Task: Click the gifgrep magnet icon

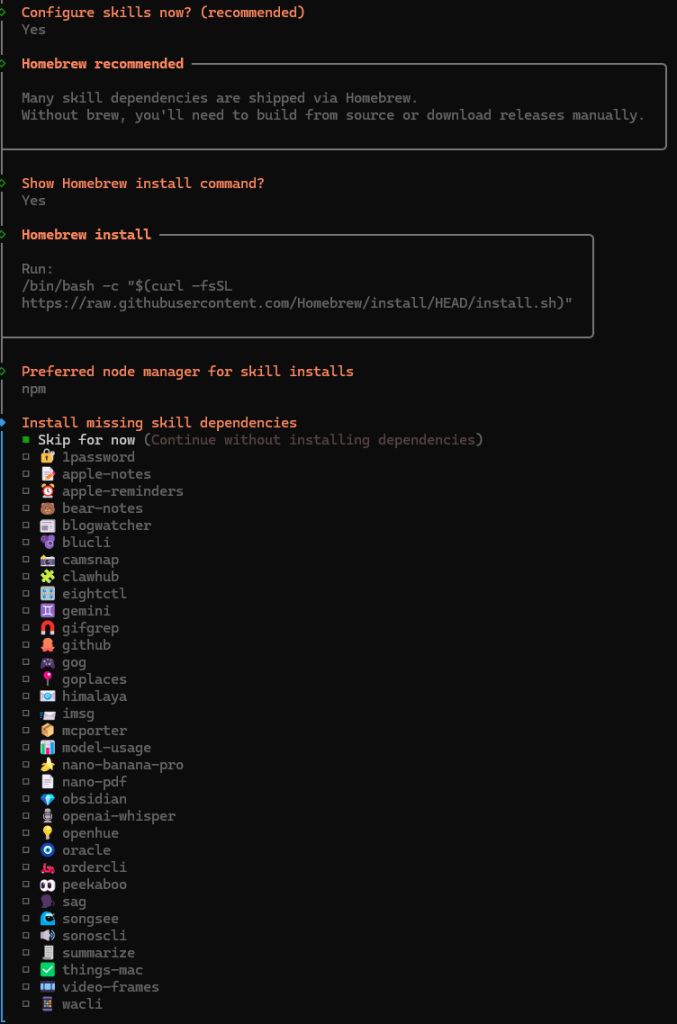Action: click(47, 628)
